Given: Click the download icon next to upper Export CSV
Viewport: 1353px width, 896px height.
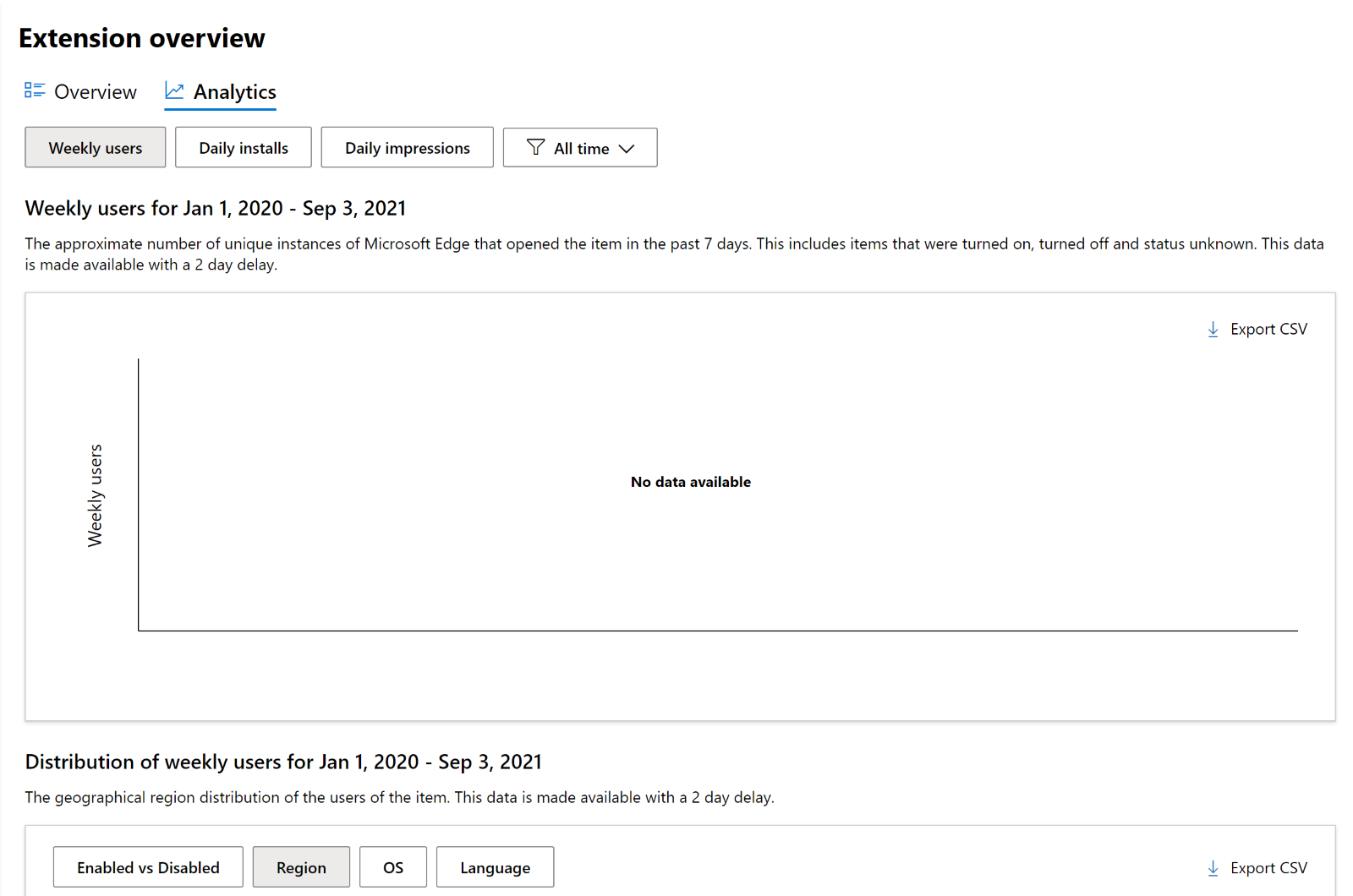Looking at the screenshot, I should (1213, 329).
